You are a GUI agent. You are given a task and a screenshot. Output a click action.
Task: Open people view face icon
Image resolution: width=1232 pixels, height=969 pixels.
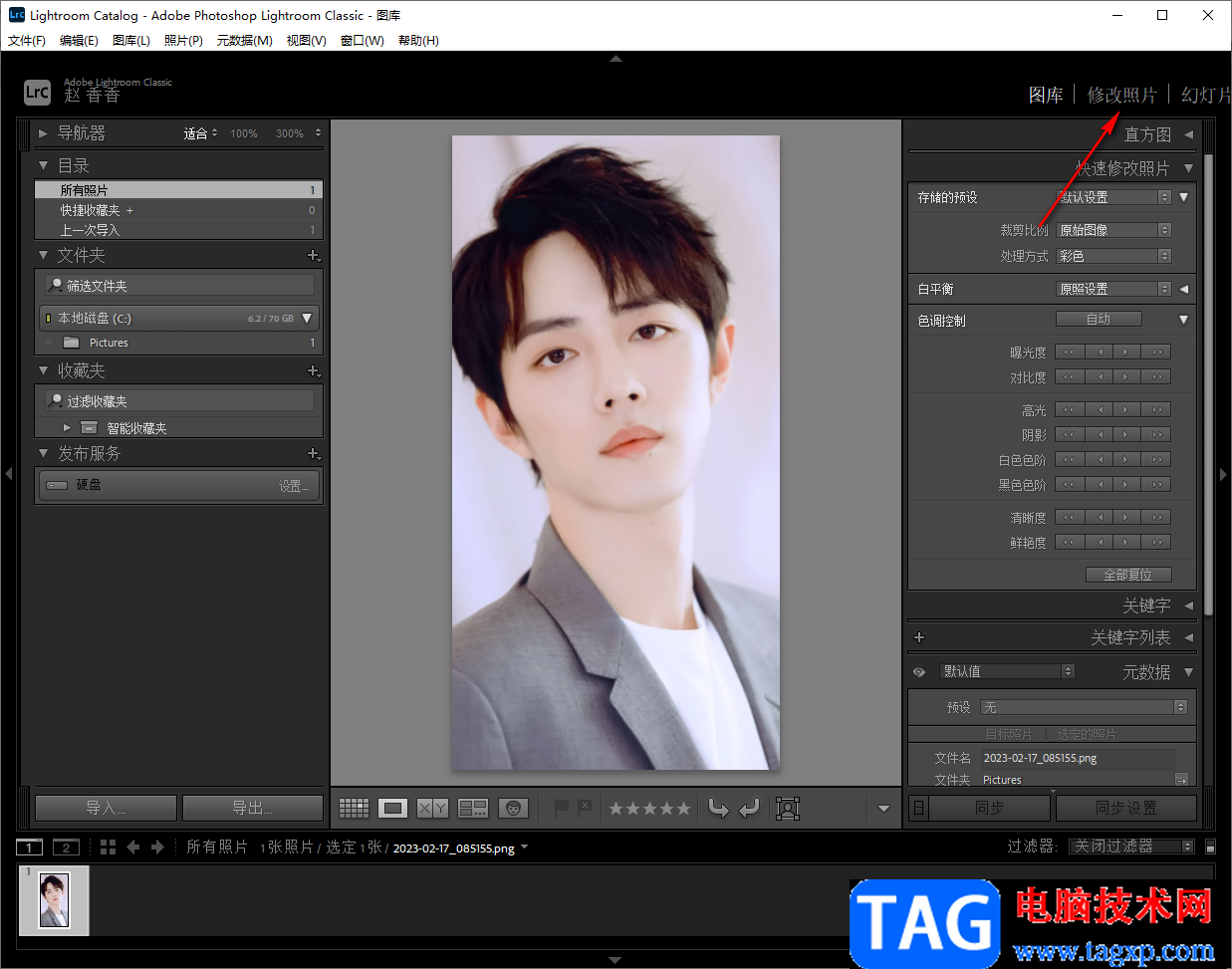point(512,808)
